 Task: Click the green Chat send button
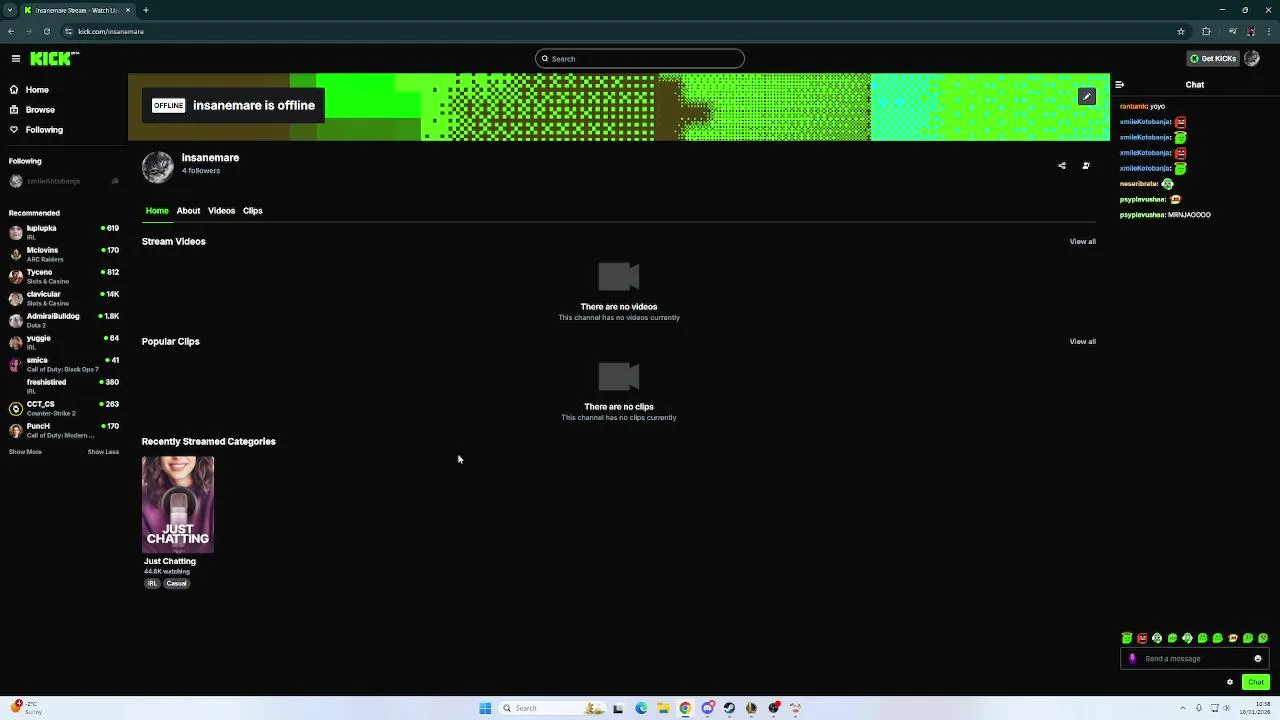(x=1256, y=682)
